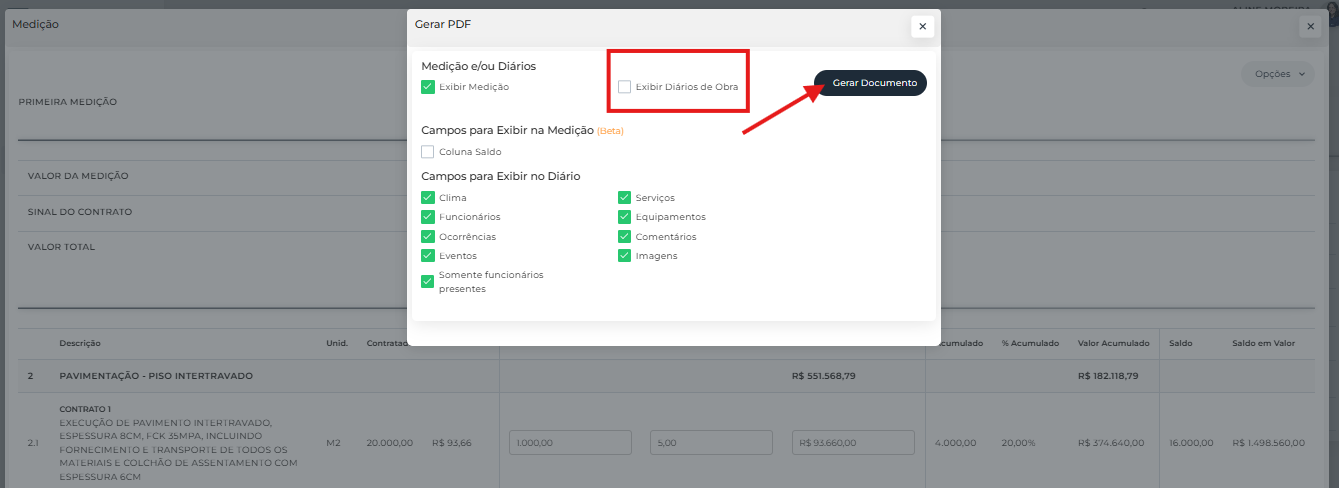Disable the Funcionários checkbox
Viewport: 1339px width, 488px height.
click(x=428, y=217)
